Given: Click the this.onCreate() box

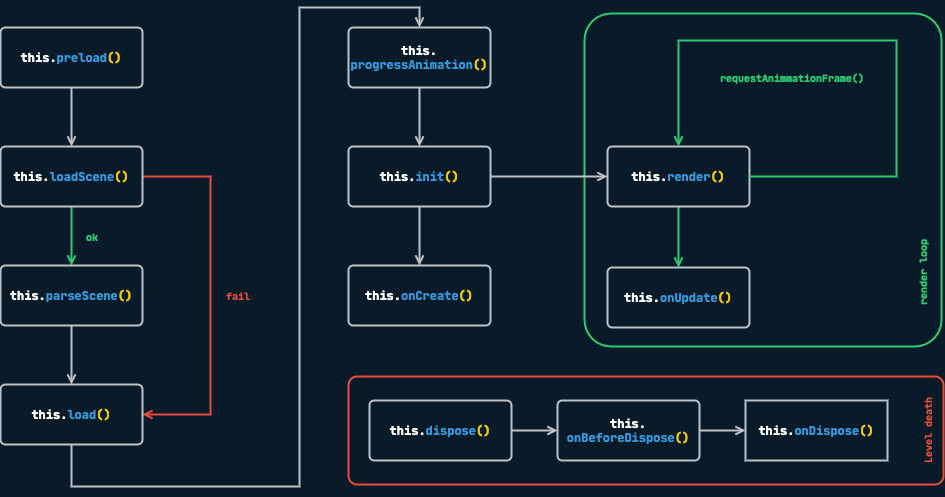Looking at the screenshot, I should tap(419, 295).
